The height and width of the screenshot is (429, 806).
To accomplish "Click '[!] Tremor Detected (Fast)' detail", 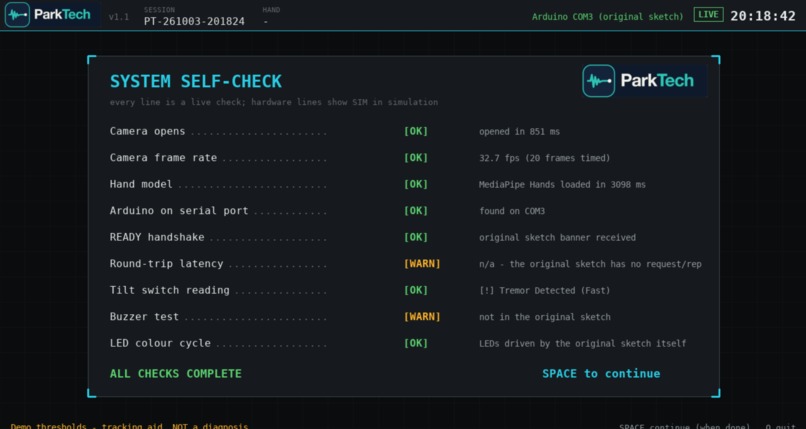I will [544, 291].
